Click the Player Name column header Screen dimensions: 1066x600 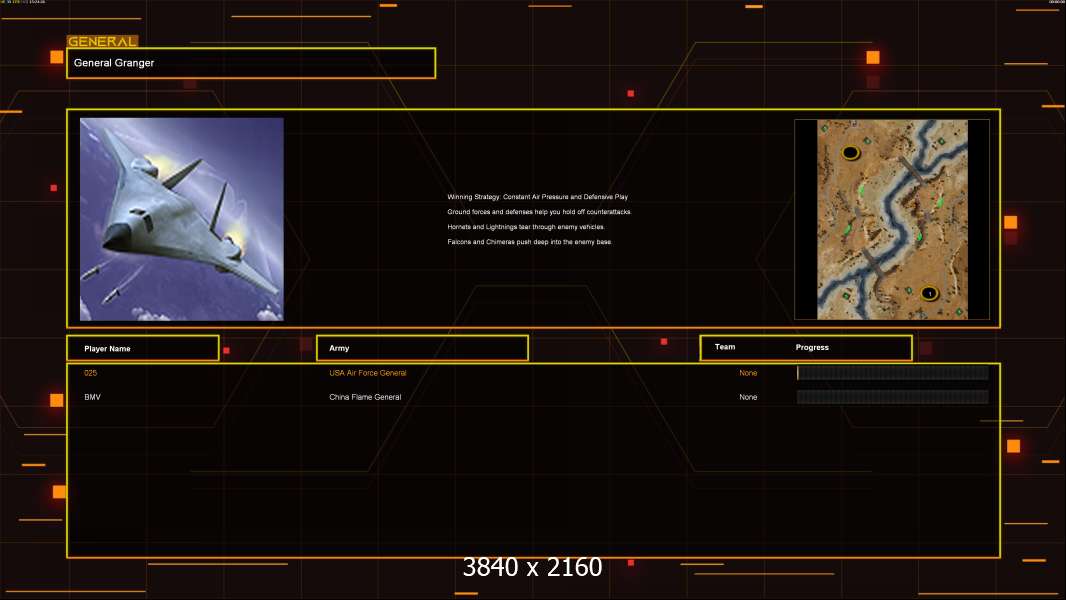(143, 348)
